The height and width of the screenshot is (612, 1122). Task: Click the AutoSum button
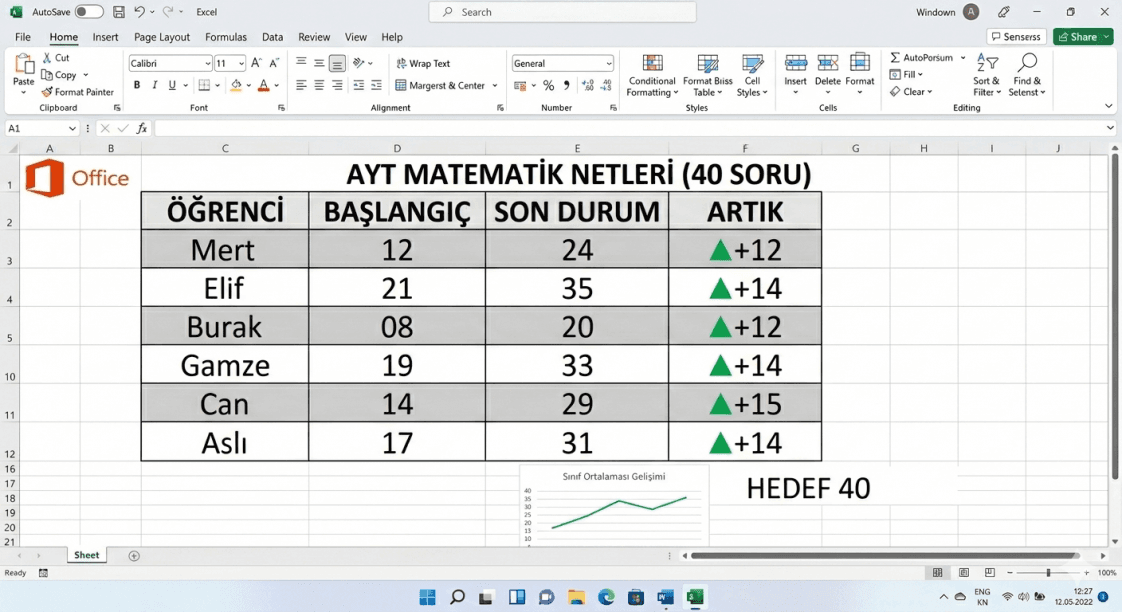[922, 57]
